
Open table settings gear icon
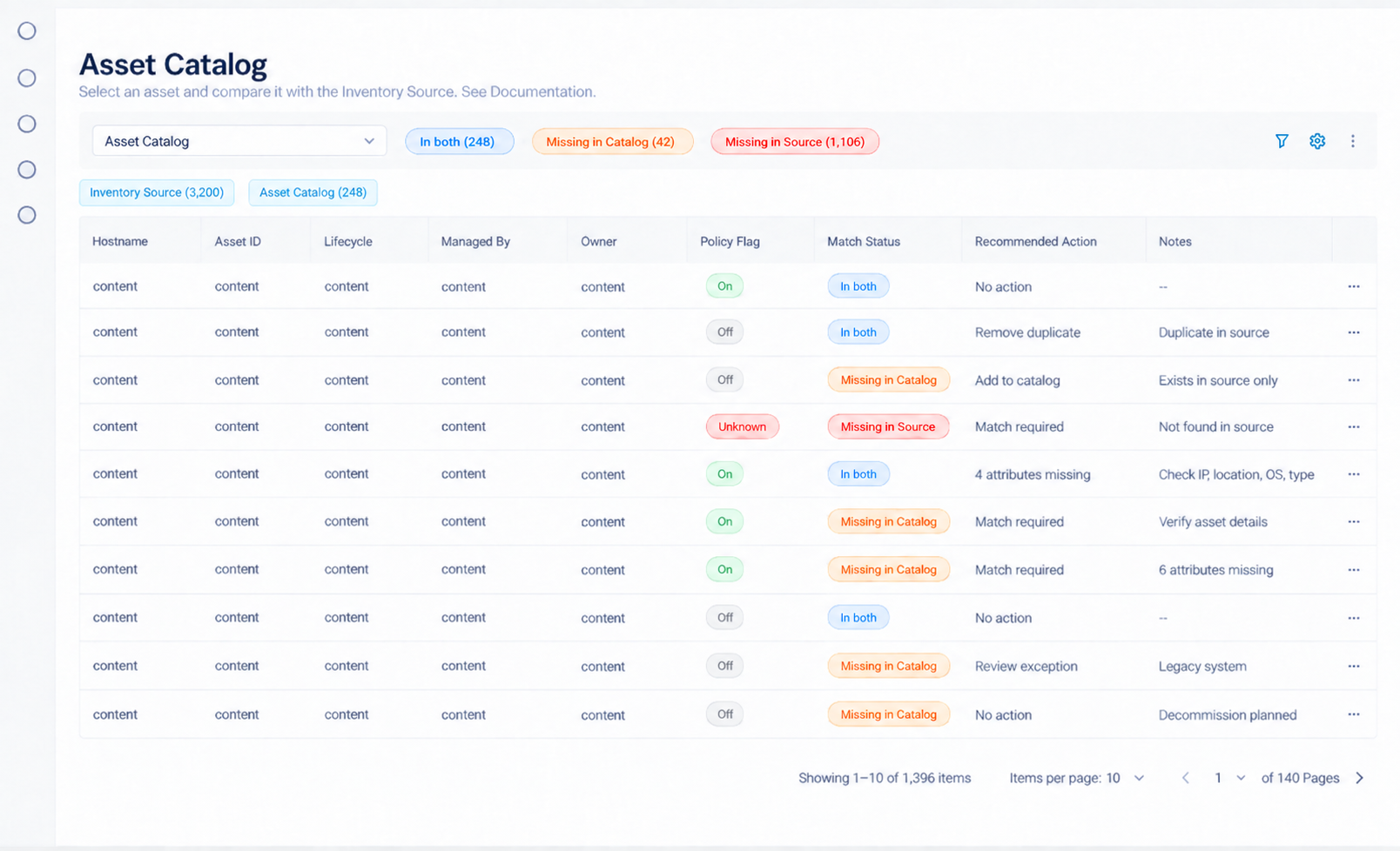pos(1317,141)
